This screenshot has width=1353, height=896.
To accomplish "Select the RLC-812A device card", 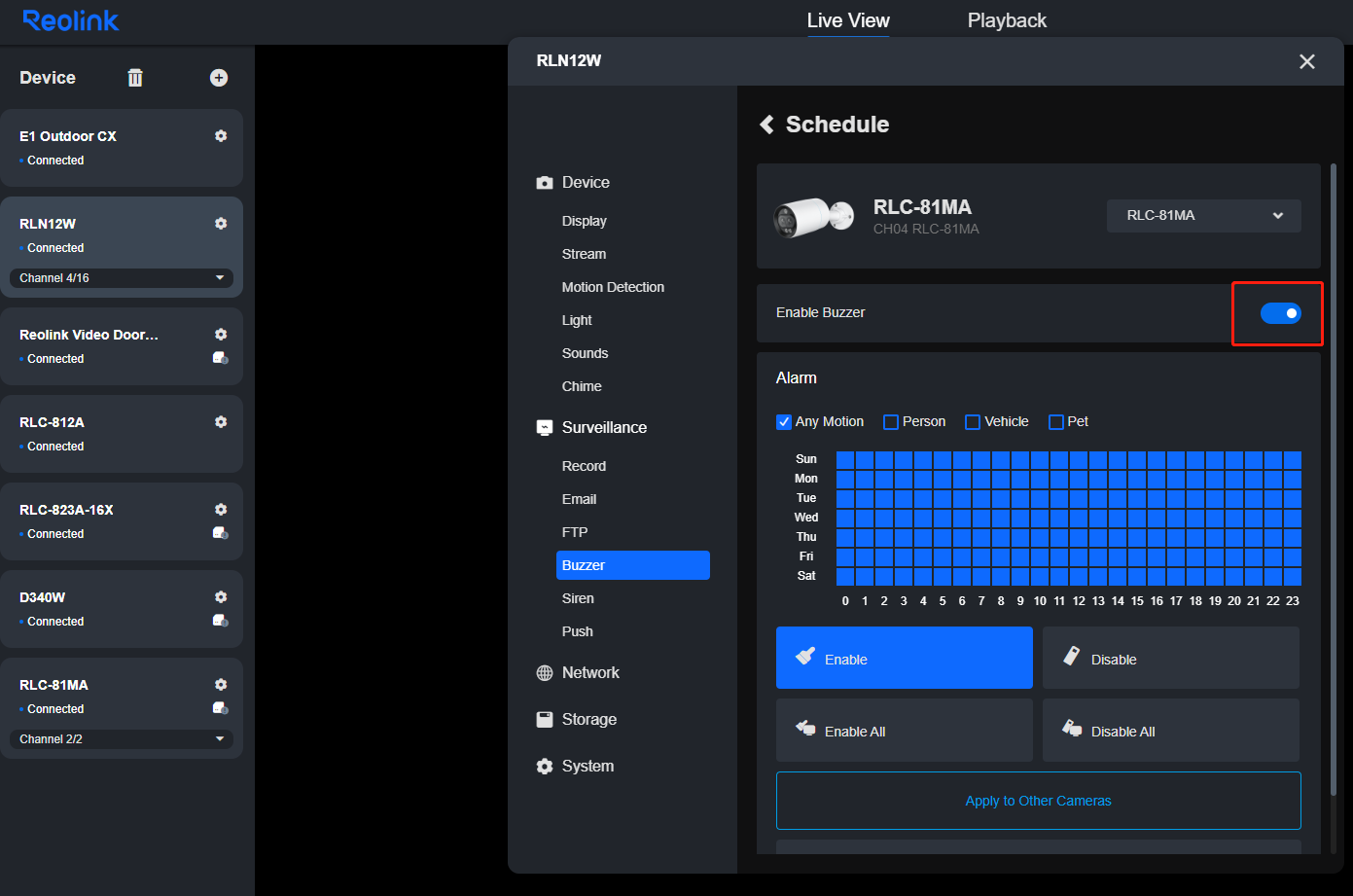I will 122,434.
